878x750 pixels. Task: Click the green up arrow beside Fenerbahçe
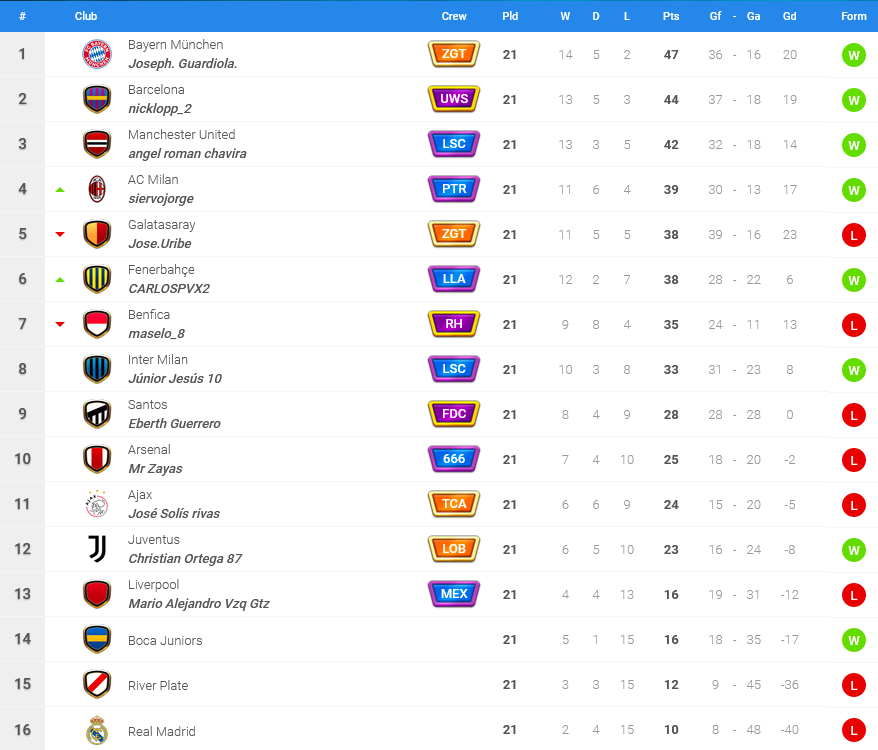click(x=60, y=279)
